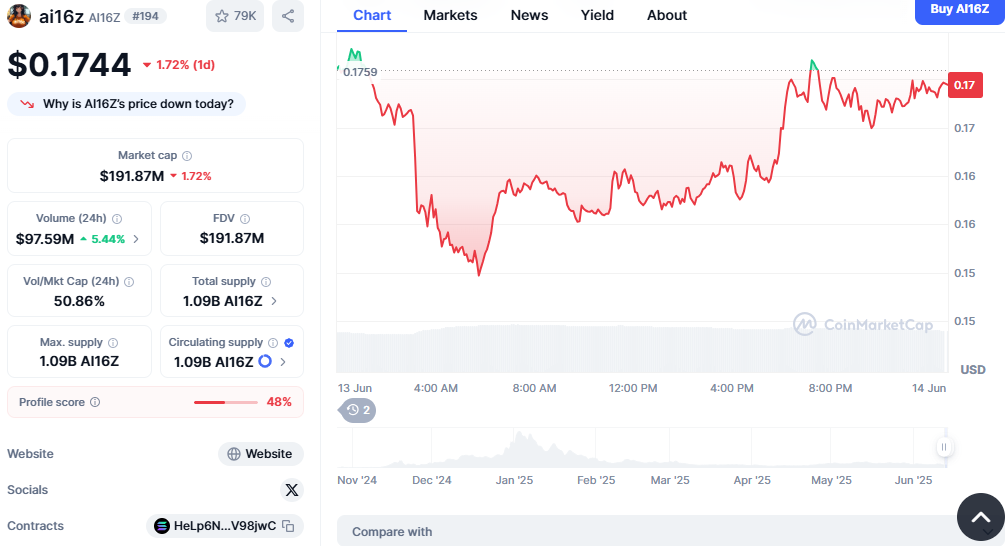The image size is (1005, 546).
Task: Open the Website link button
Action: pyautogui.click(x=260, y=454)
